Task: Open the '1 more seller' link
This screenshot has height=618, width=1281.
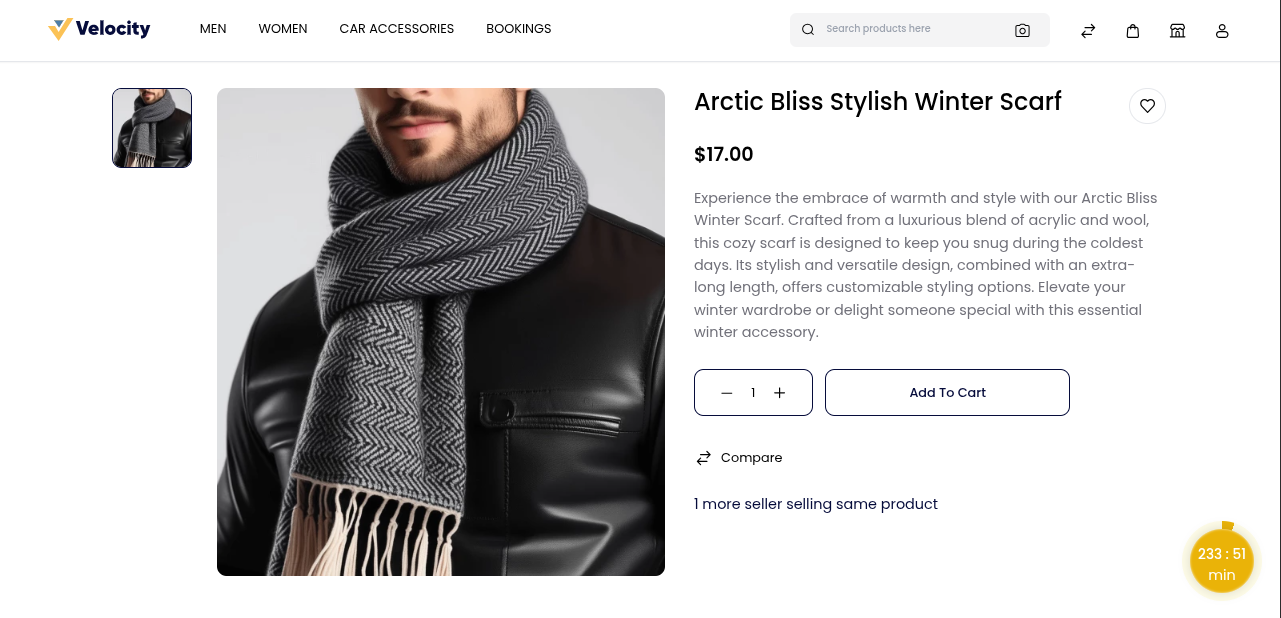Action: 816,504
